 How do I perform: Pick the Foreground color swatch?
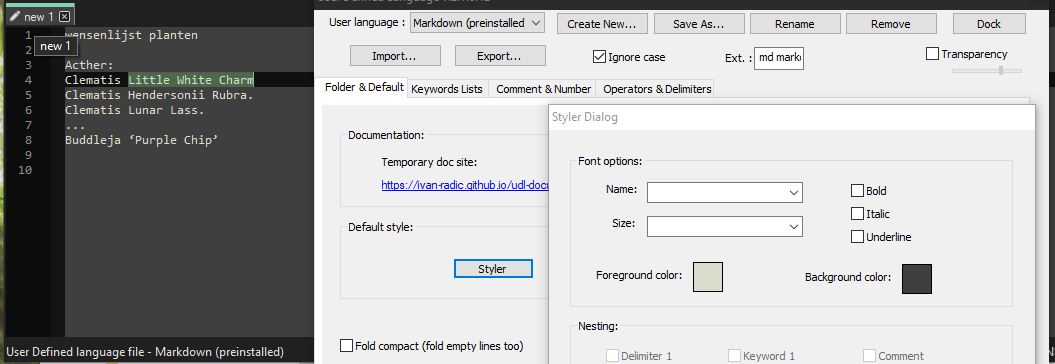708,277
